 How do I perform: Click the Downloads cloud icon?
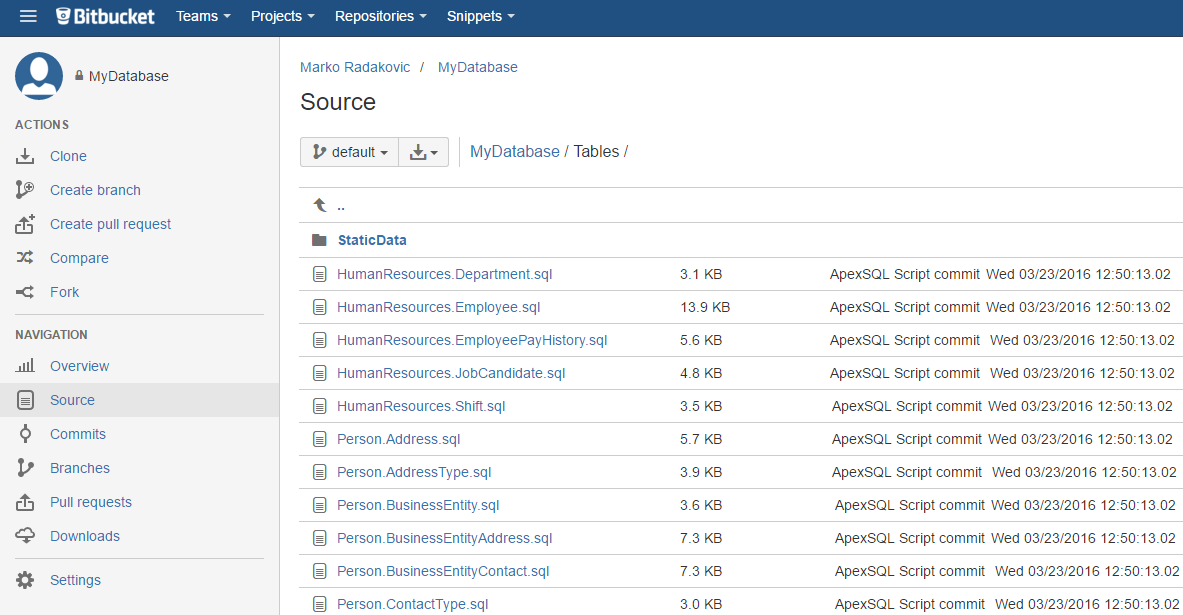(25, 536)
